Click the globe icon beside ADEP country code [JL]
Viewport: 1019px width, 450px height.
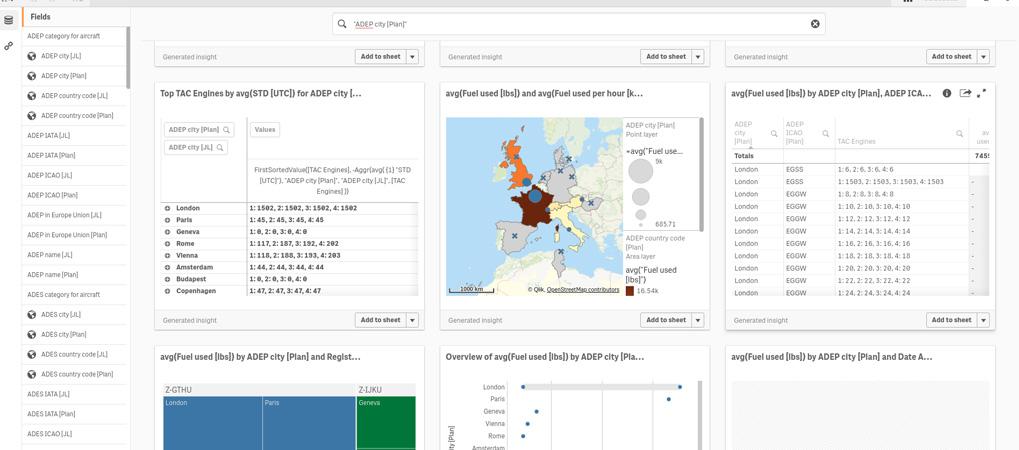click(31, 96)
